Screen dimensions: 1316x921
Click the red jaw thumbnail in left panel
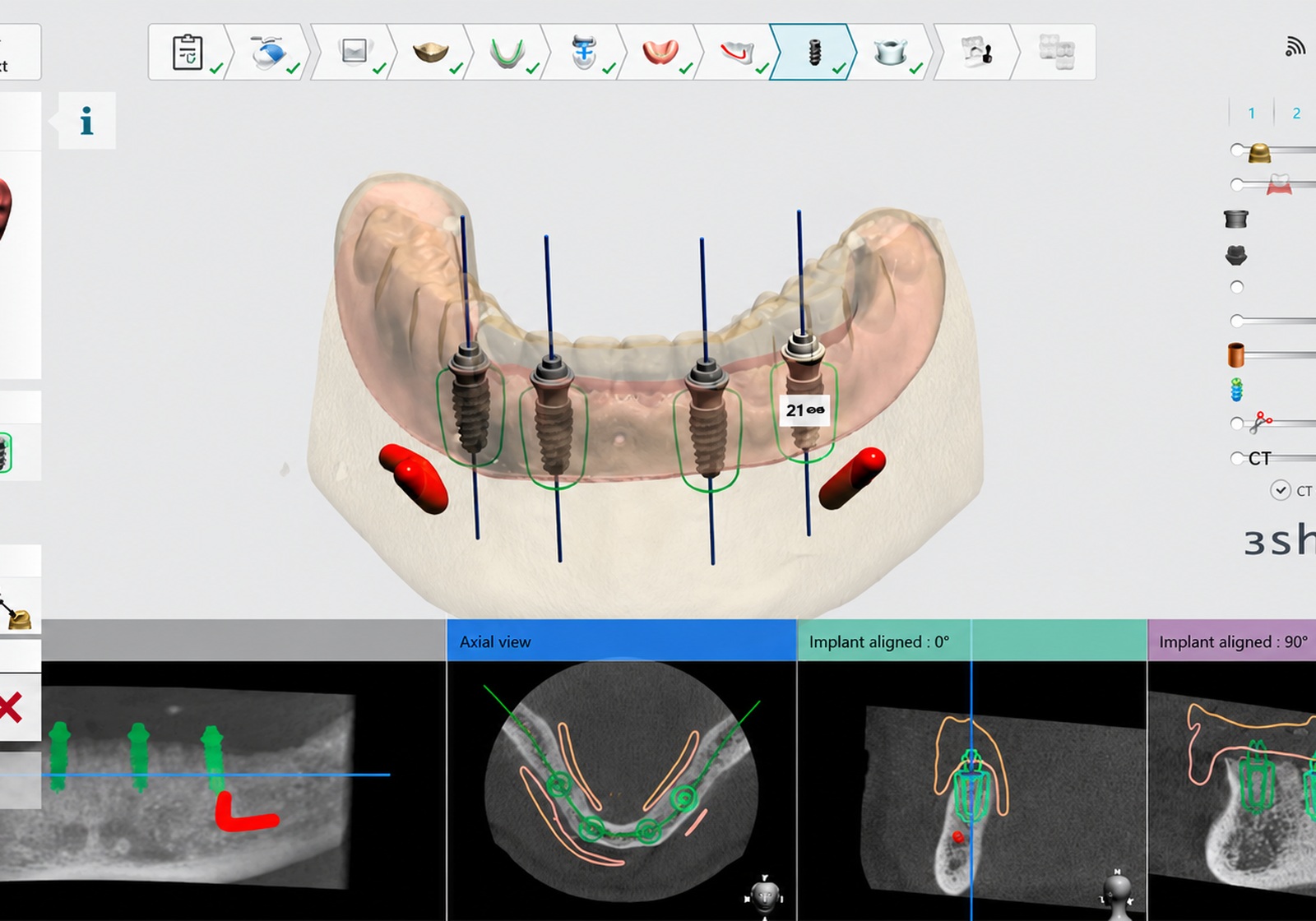pos(5,212)
